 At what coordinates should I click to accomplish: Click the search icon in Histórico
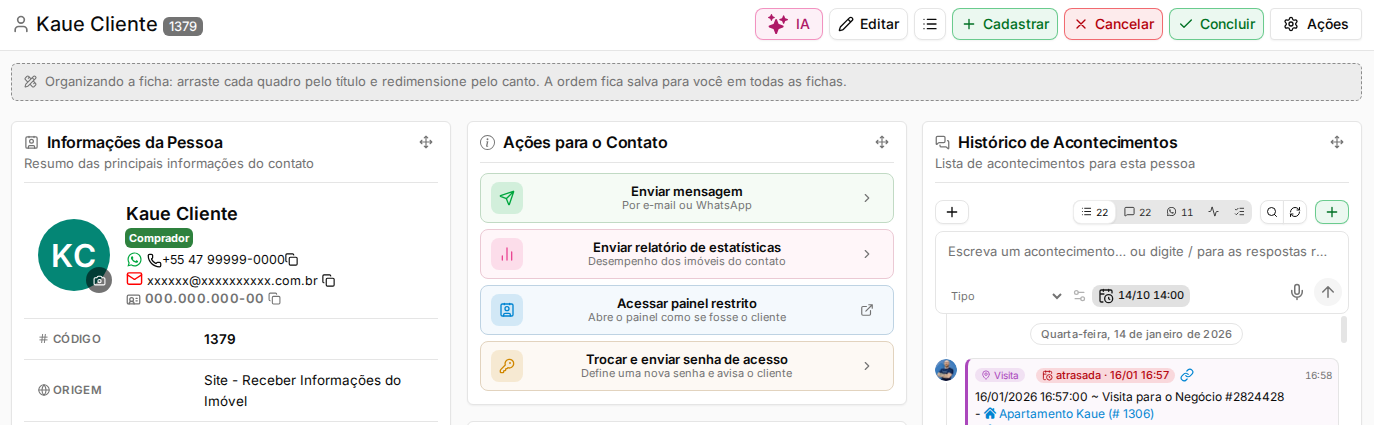[x=1272, y=212]
